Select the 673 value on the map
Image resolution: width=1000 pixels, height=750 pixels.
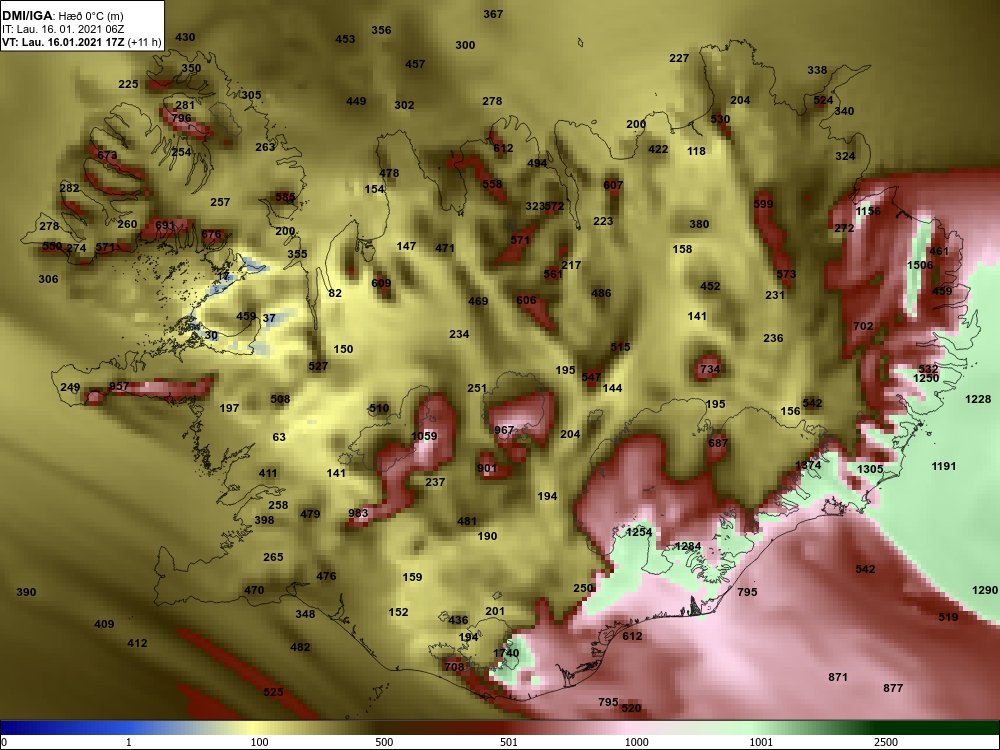pyautogui.click(x=107, y=156)
